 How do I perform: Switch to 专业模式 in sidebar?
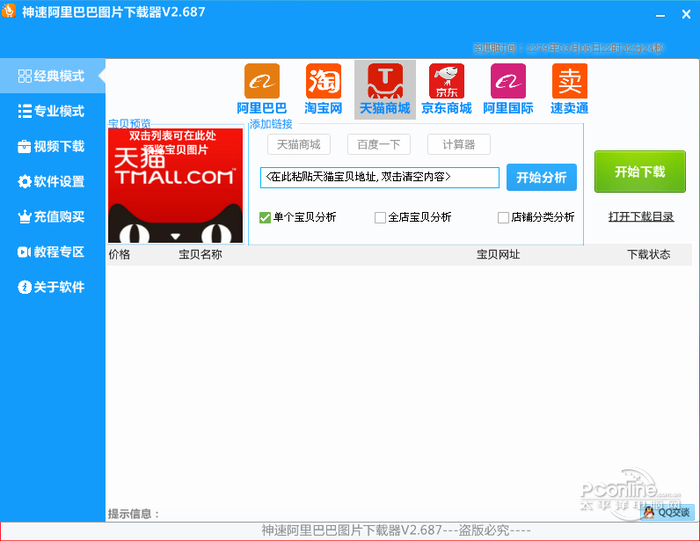point(52,111)
